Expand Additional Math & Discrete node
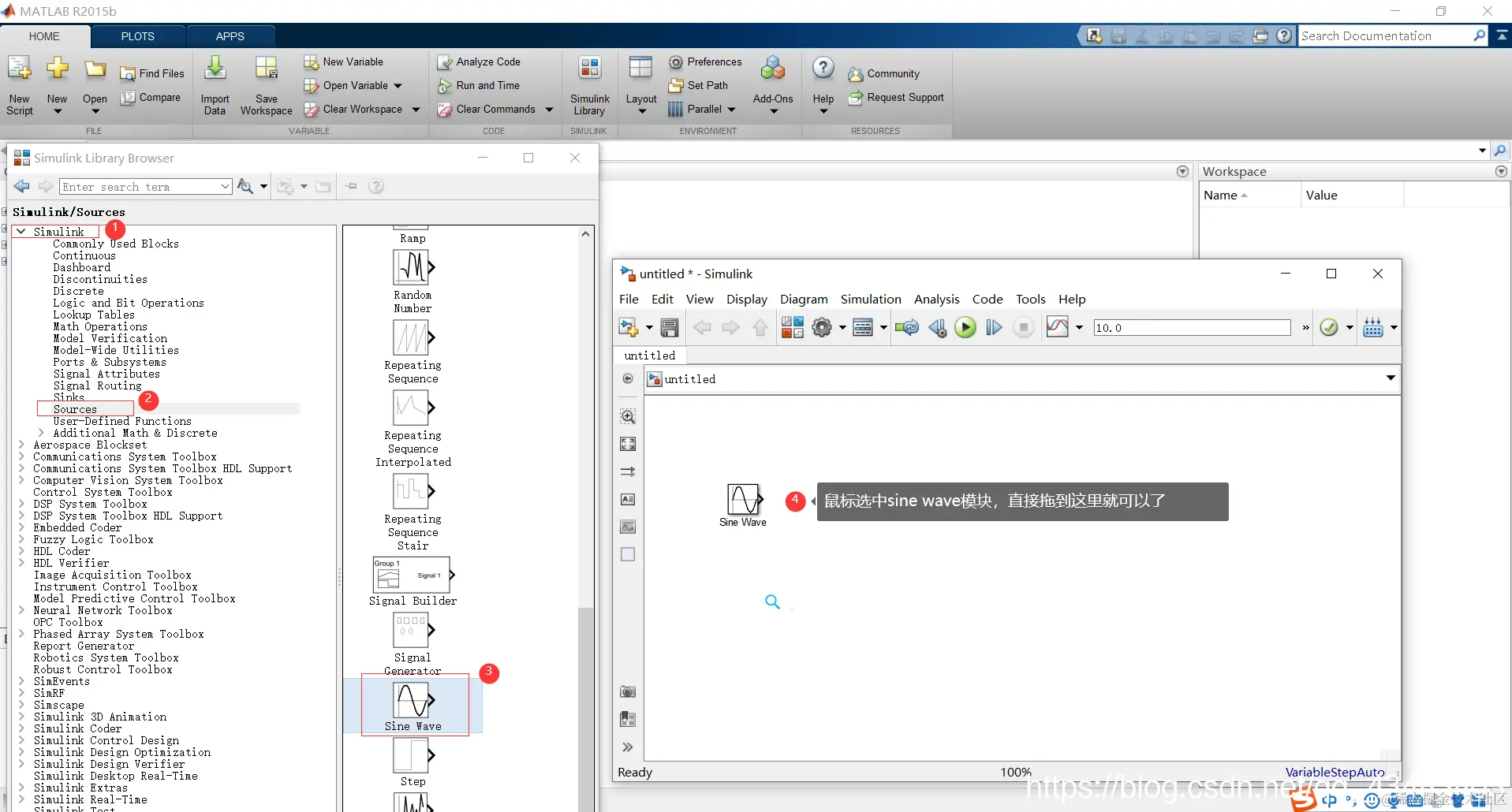The width and height of the screenshot is (1512, 812). [41, 433]
